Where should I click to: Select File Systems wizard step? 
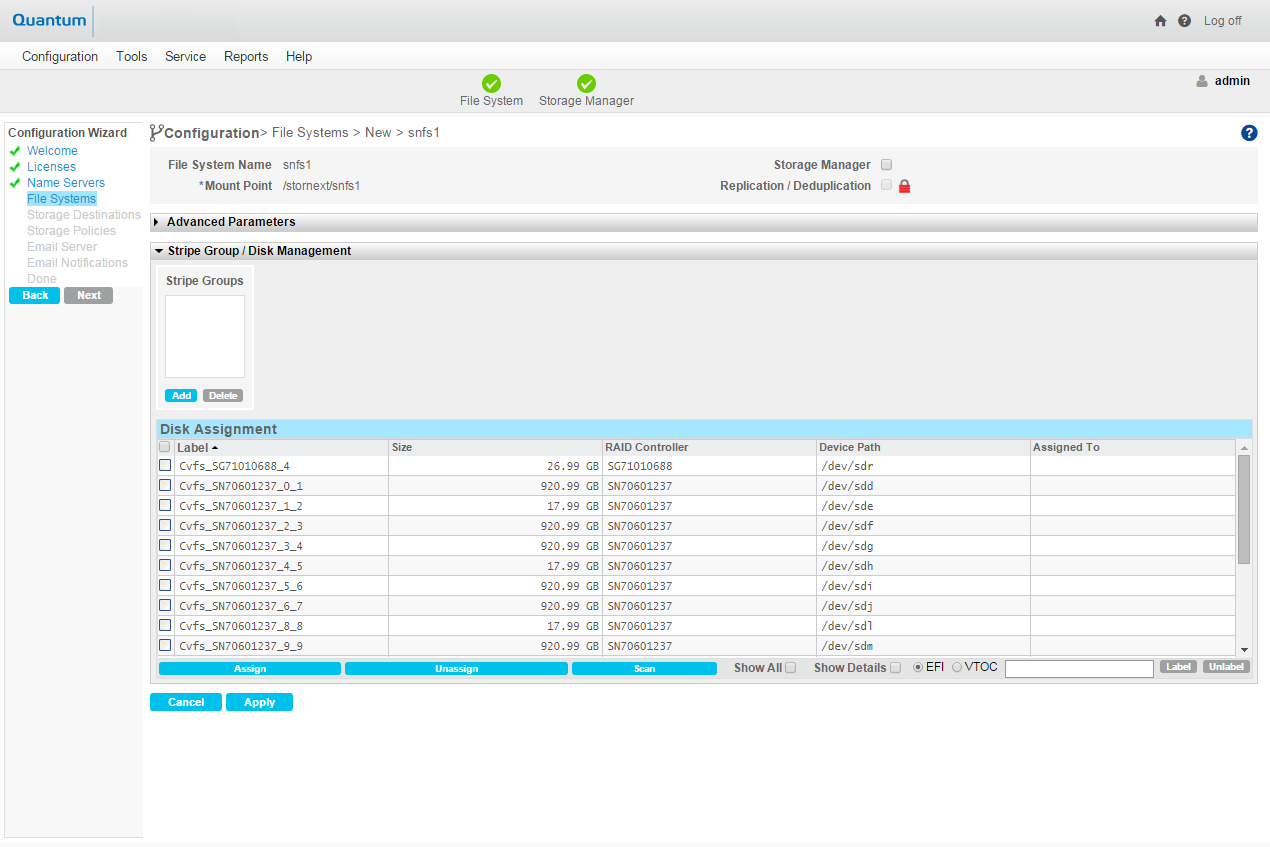[62, 199]
